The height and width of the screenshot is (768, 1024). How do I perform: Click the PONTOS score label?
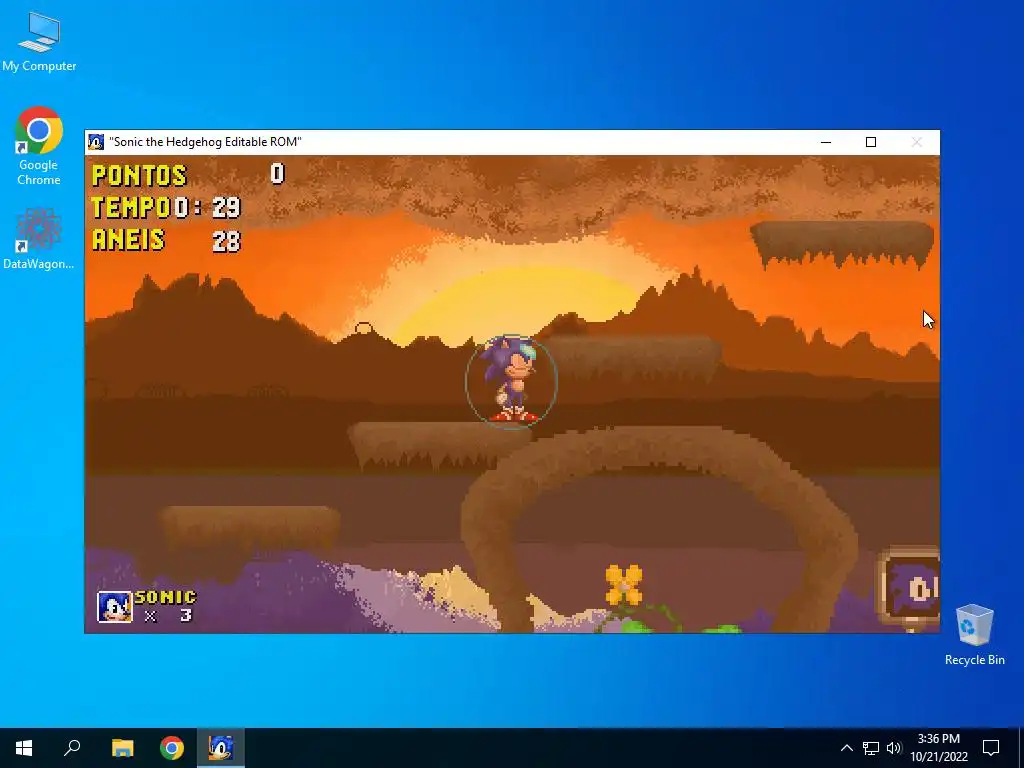tap(139, 175)
